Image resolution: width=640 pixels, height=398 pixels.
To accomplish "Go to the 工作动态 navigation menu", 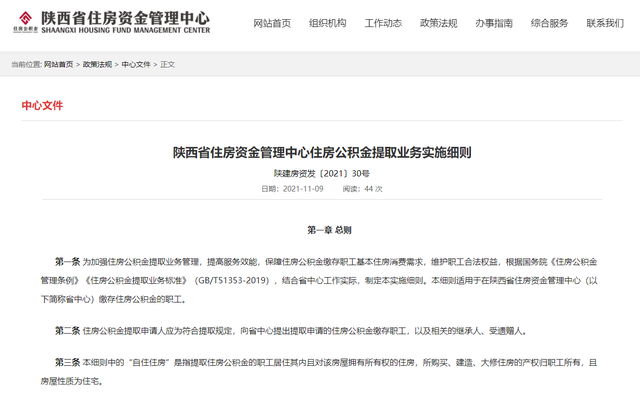I will pos(383,23).
